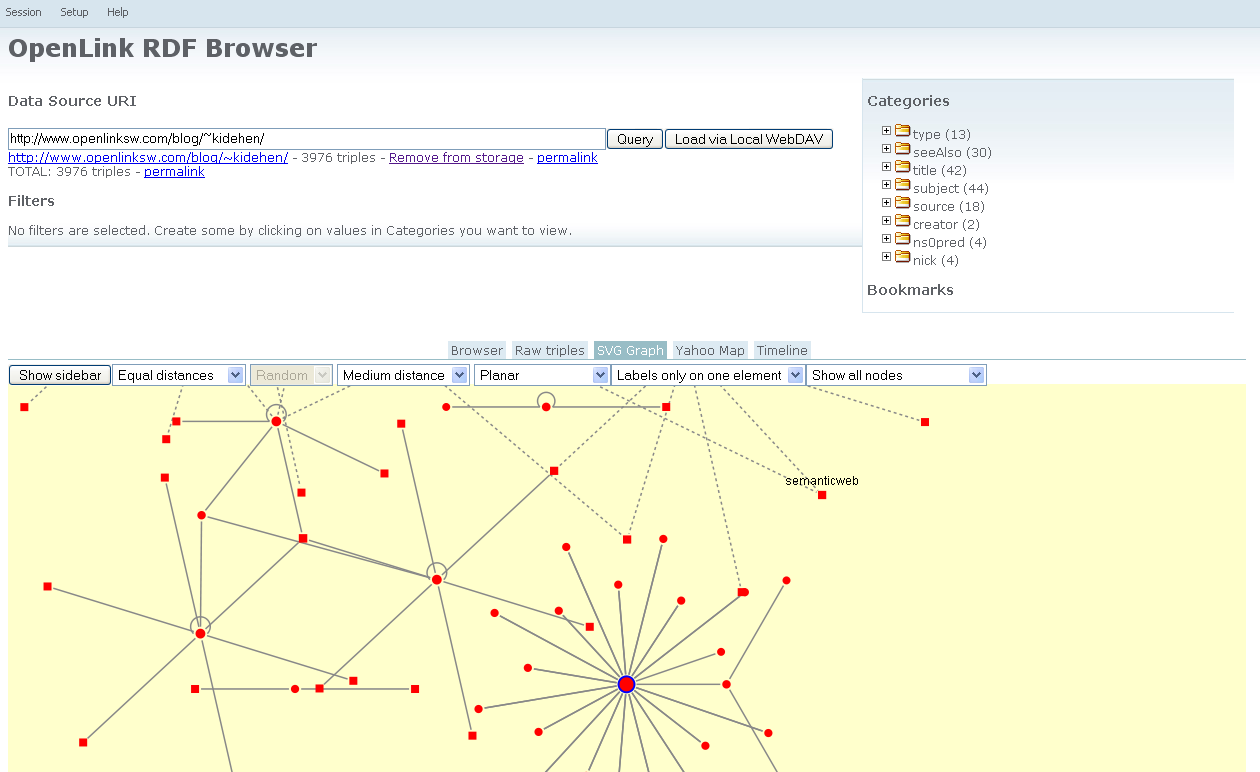Viewport: 1260px width, 772px height.
Task: Open the nick category folder icon
Action: [x=902, y=257]
